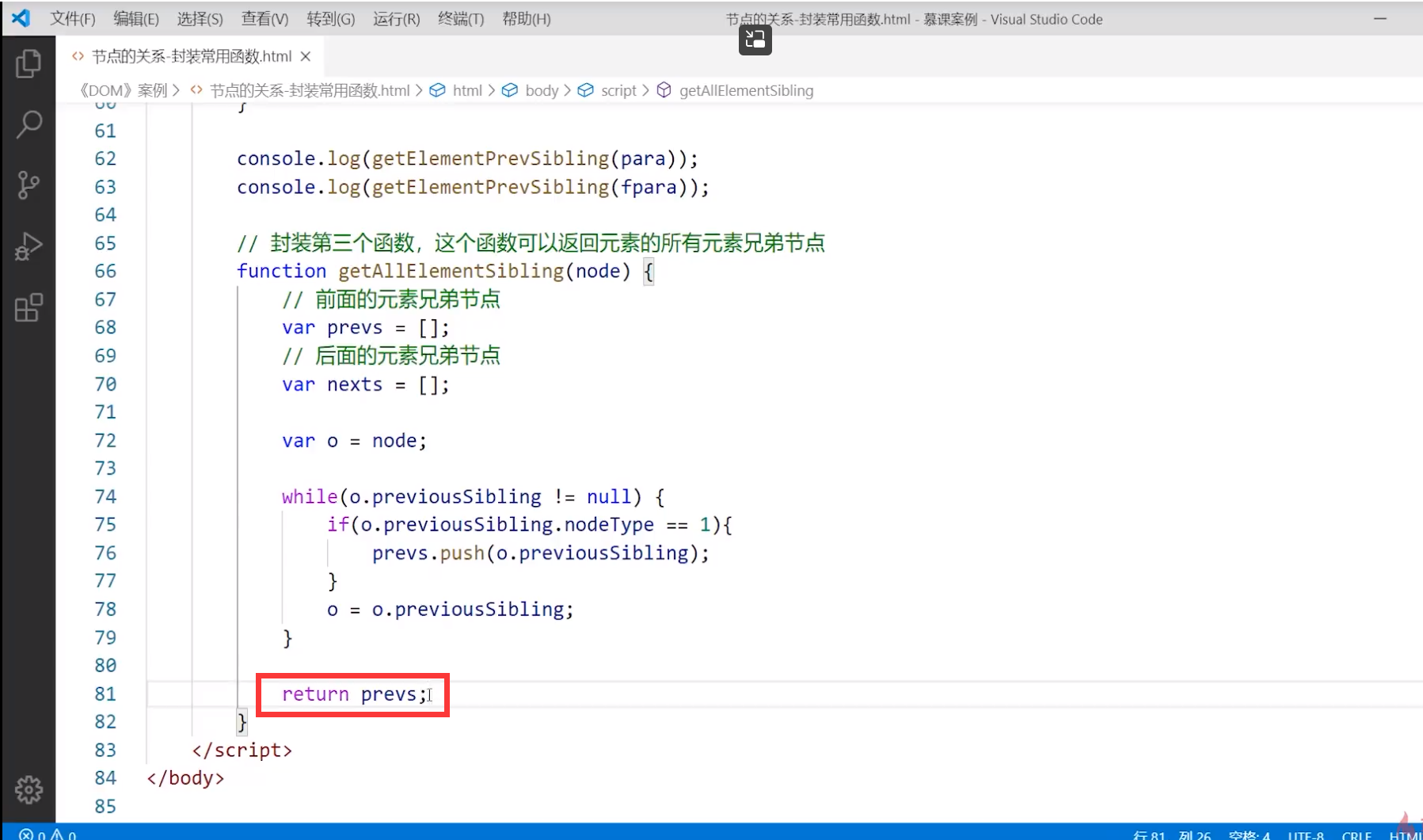Expand the body breadcrumb item
Screen dimensions: 1423x840
tap(542, 90)
